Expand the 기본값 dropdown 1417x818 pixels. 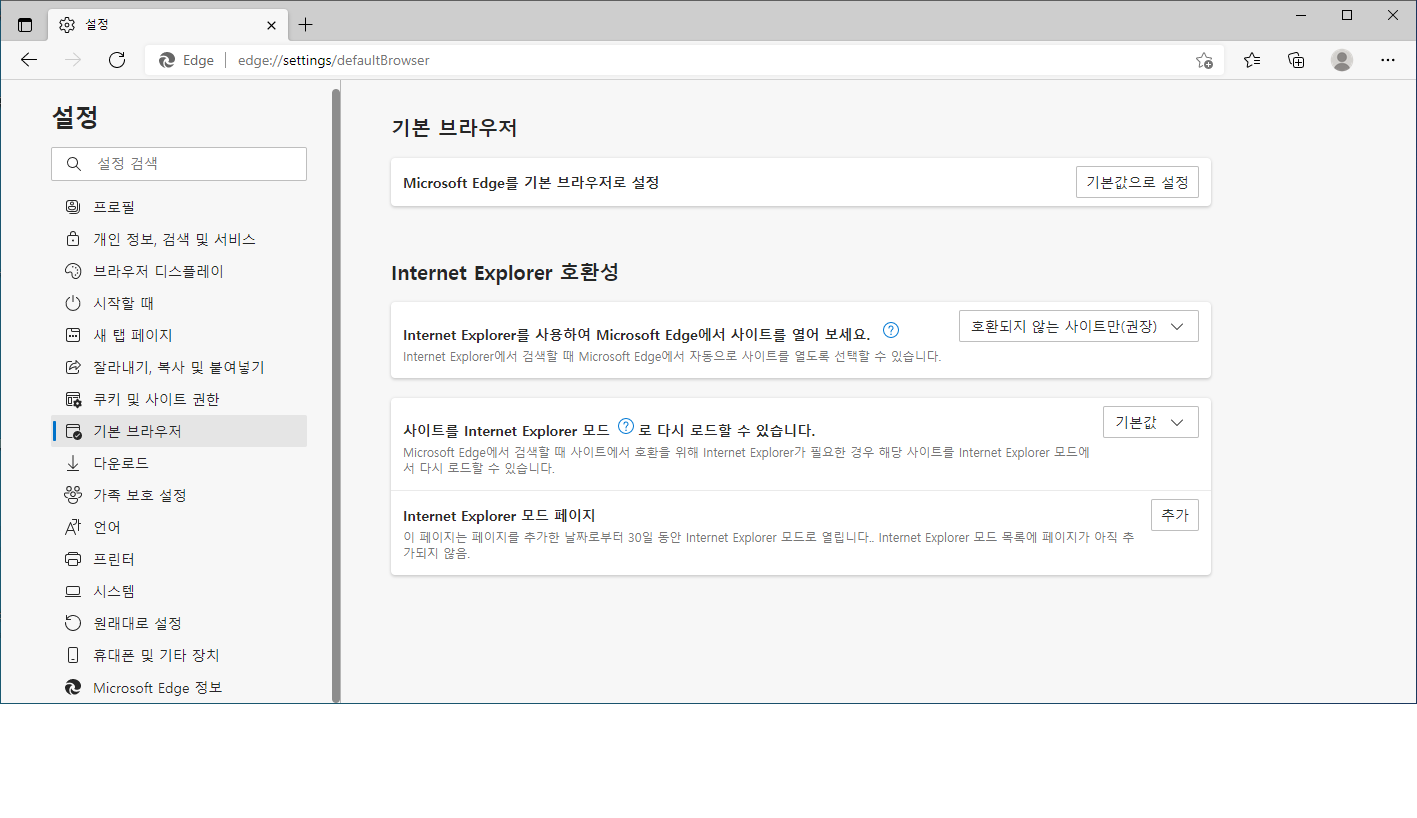pyautogui.click(x=1150, y=422)
